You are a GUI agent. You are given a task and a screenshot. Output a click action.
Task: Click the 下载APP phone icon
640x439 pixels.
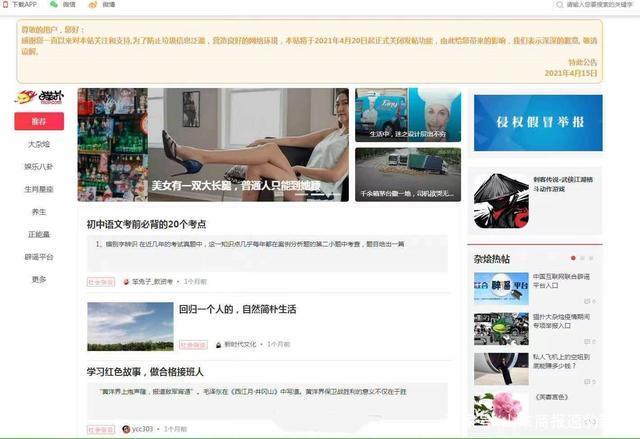5,5
